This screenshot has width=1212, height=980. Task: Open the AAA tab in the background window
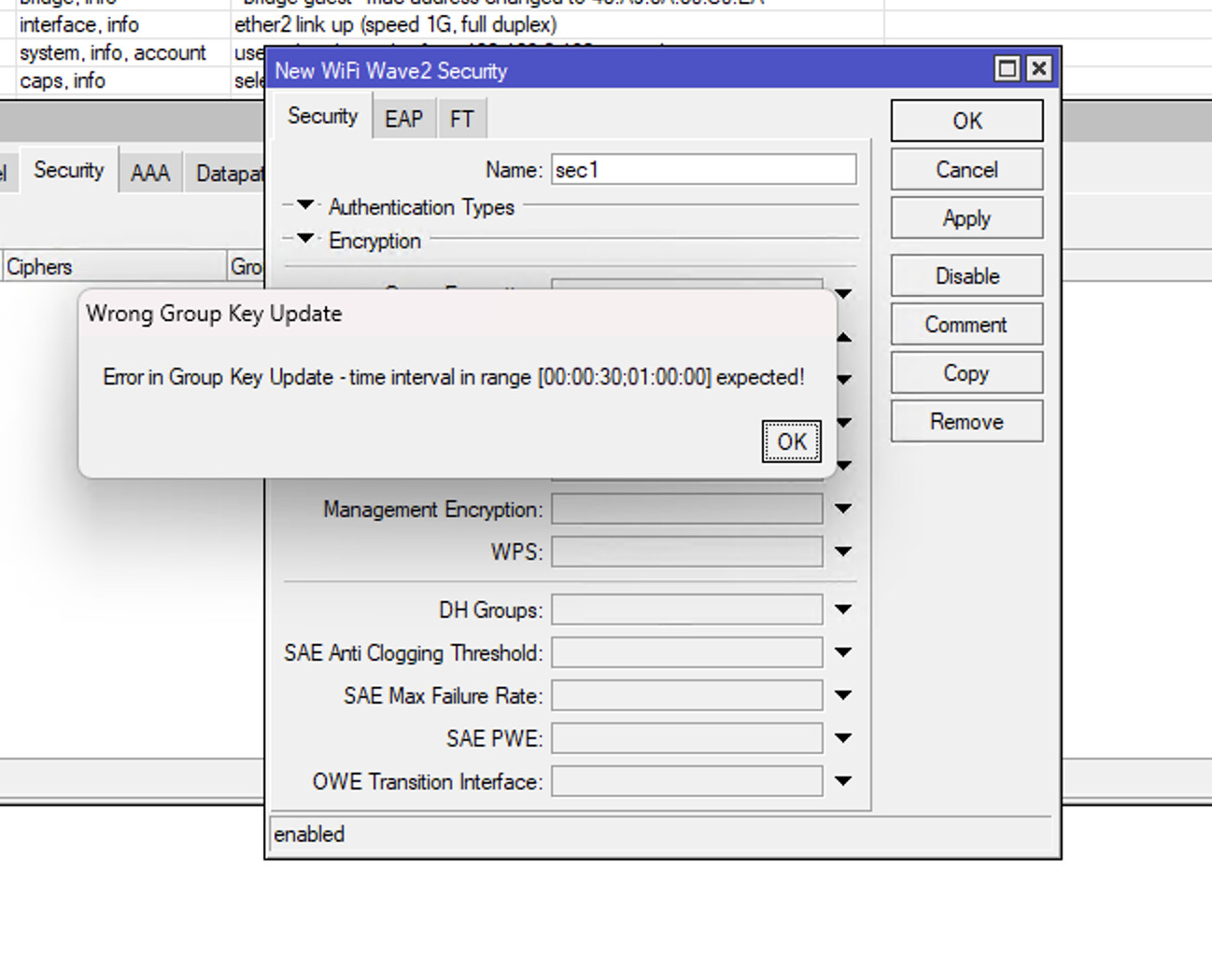(x=150, y=173)
